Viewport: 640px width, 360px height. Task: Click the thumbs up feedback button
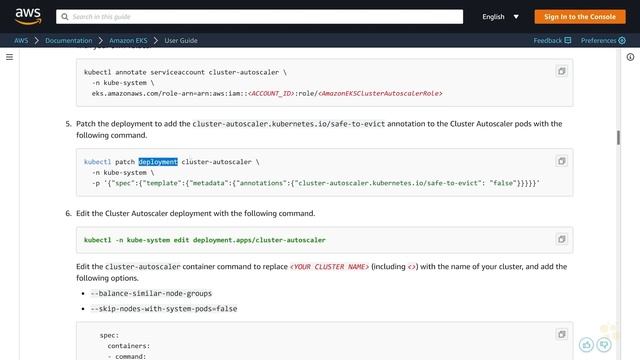pos(586,345)
